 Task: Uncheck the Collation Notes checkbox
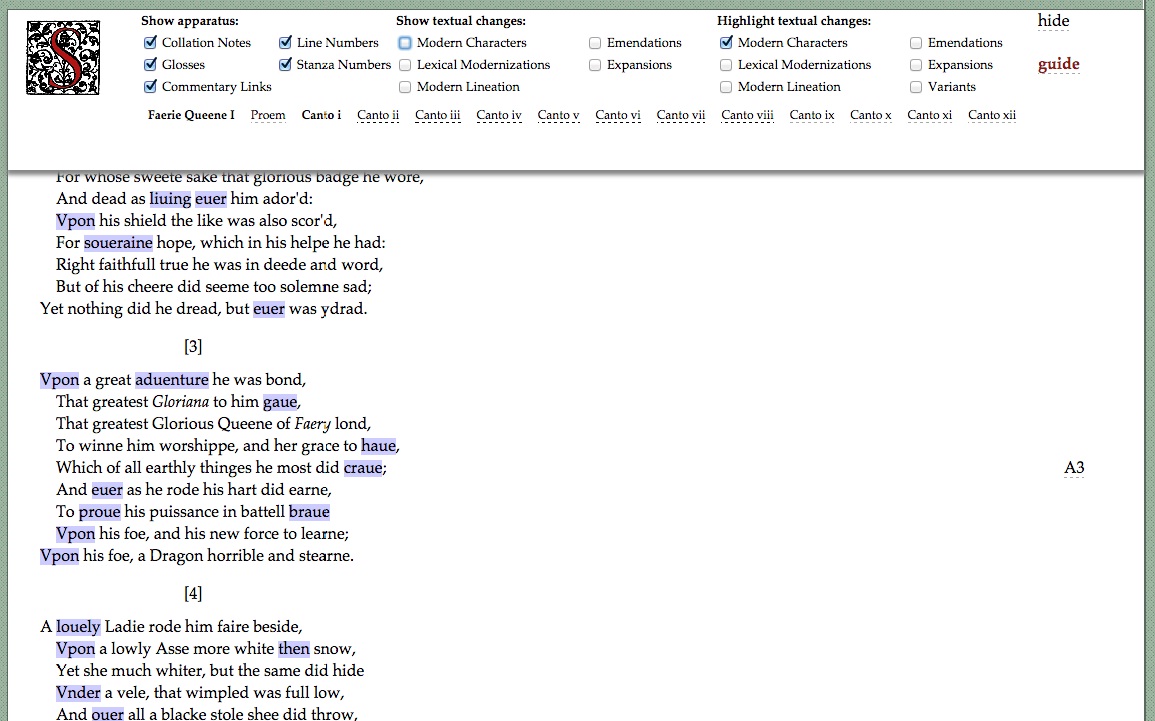(x=151, y=43)
